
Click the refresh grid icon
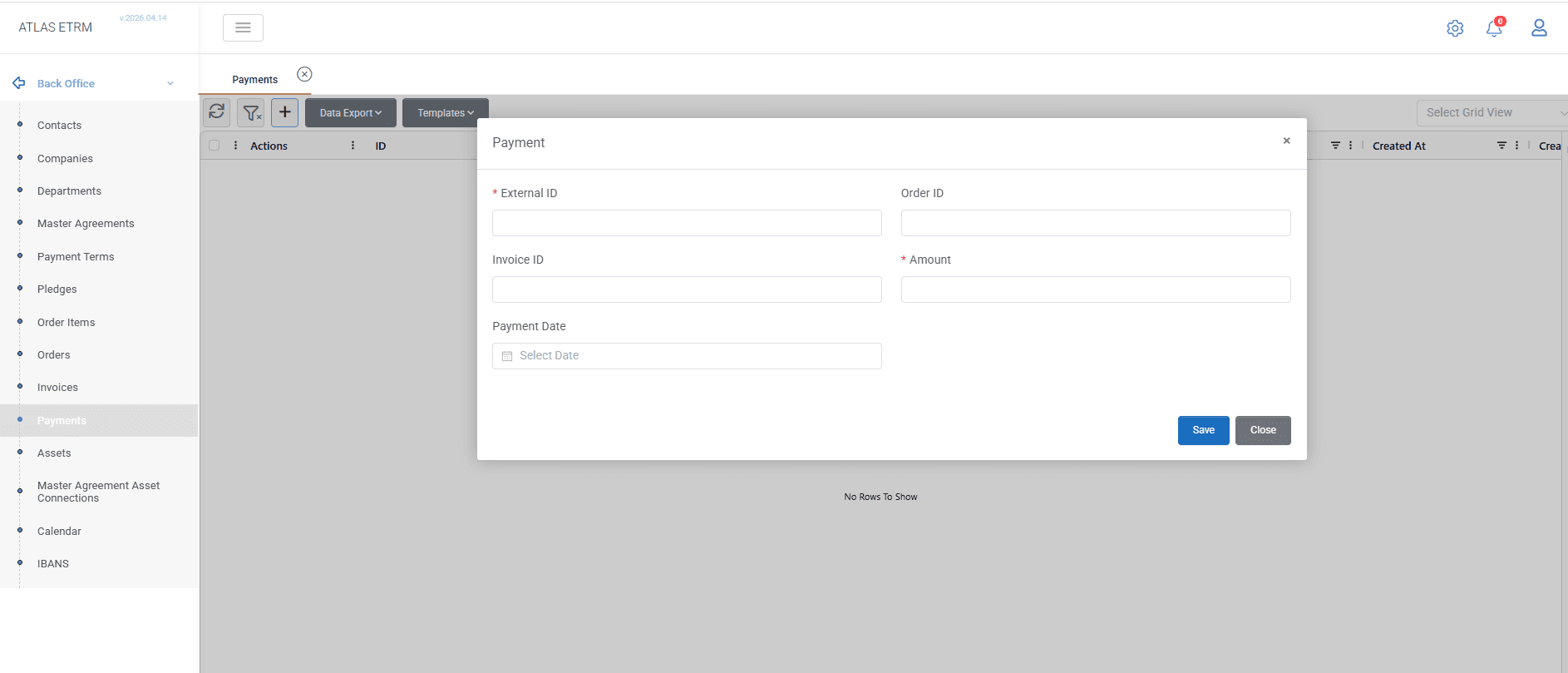coord(217,111)
